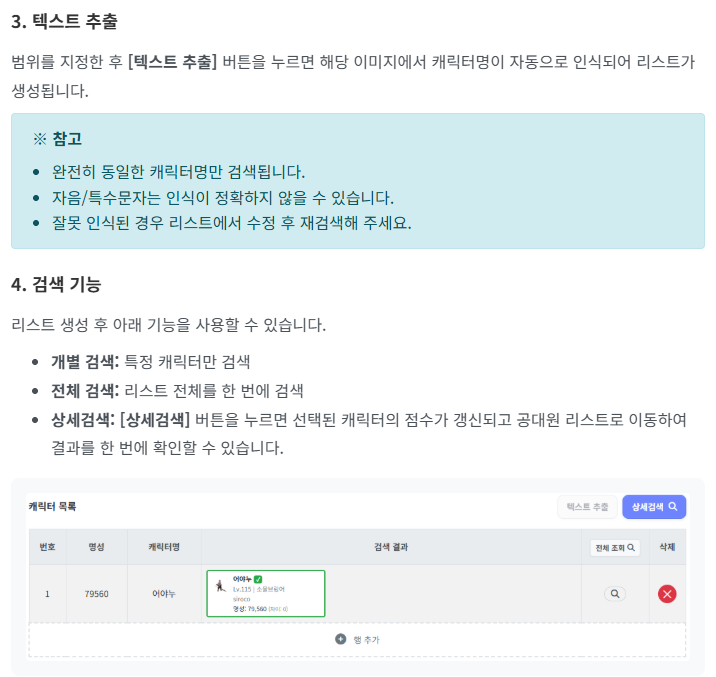Select the 어야누 search result card
This screenshot has height=677, width=716.
tap(266, 594)
